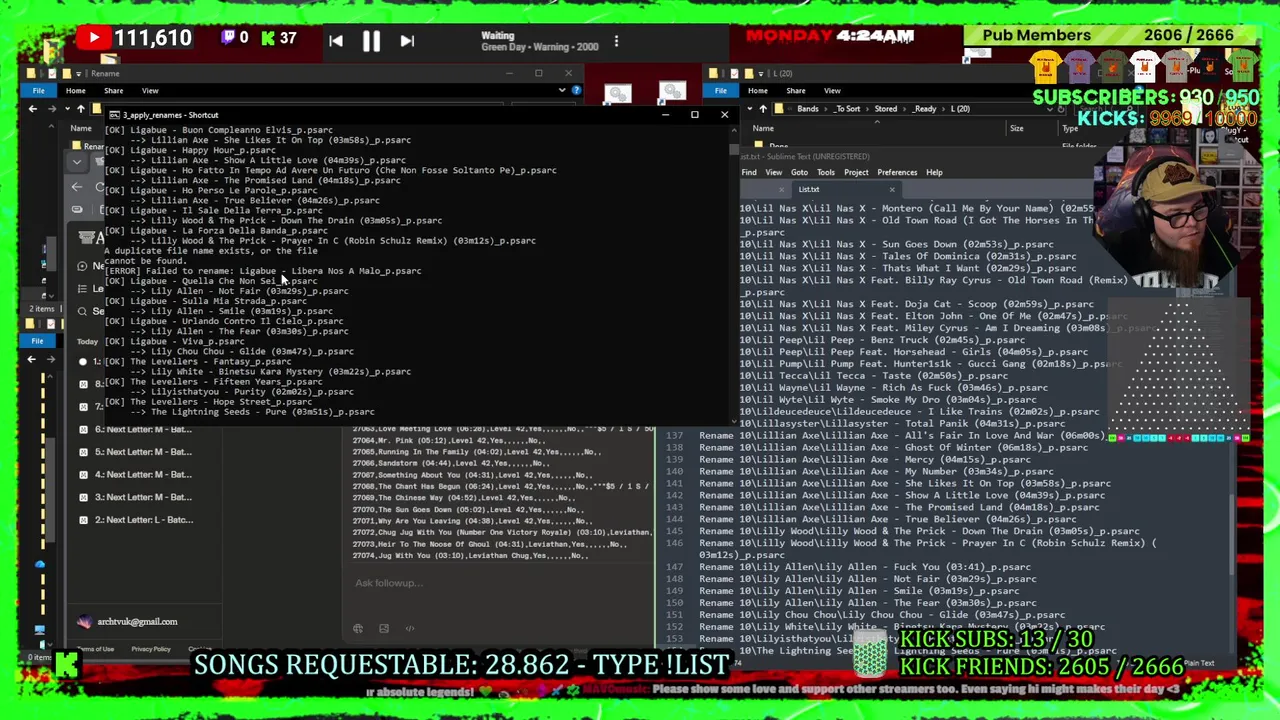Open Home tab in Rename explorer window
The height and width of the screenshot is (720, 1280).
pyautogui.click(x=75, y=91)
